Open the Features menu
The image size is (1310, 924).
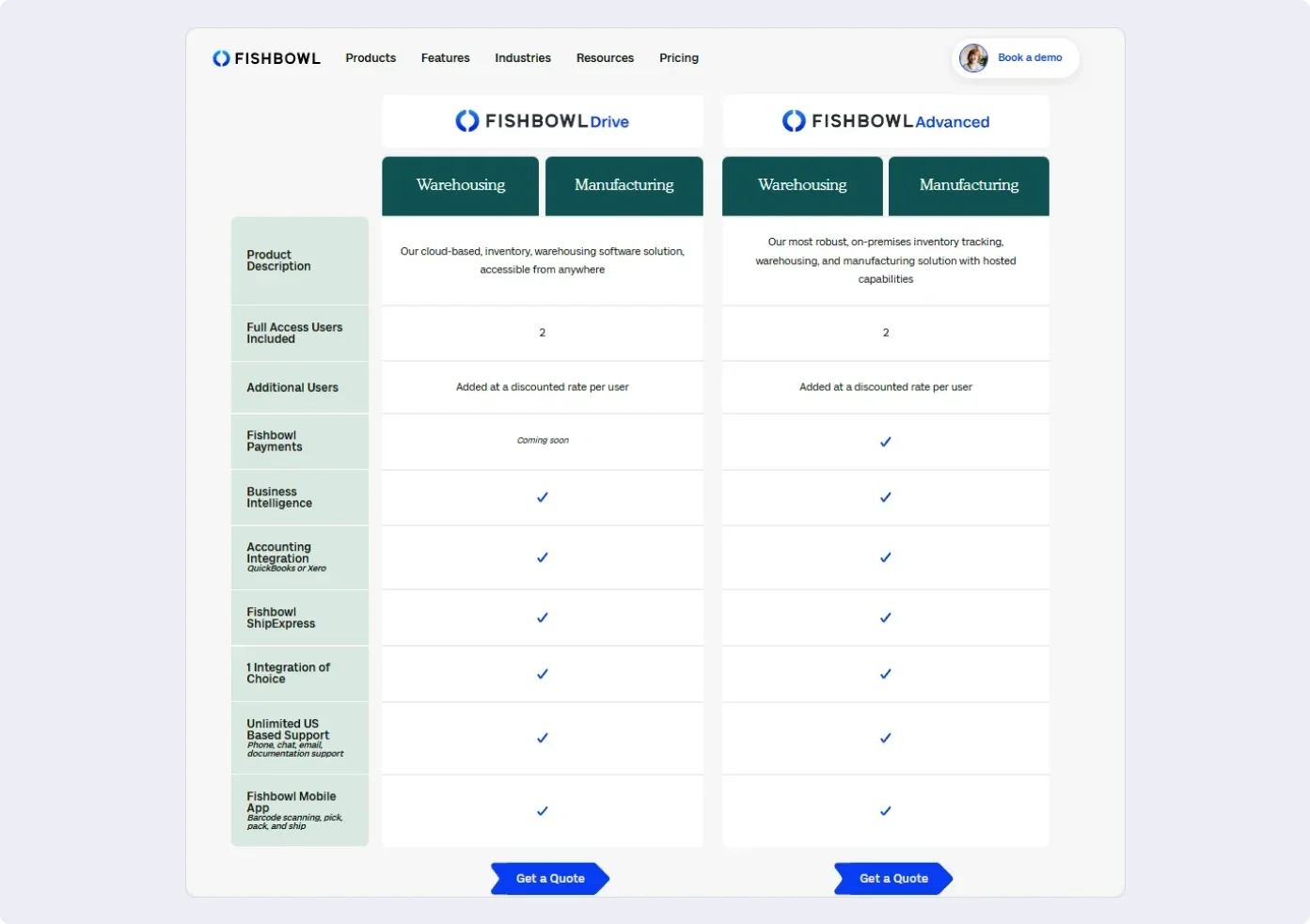[x=446, y=58]
